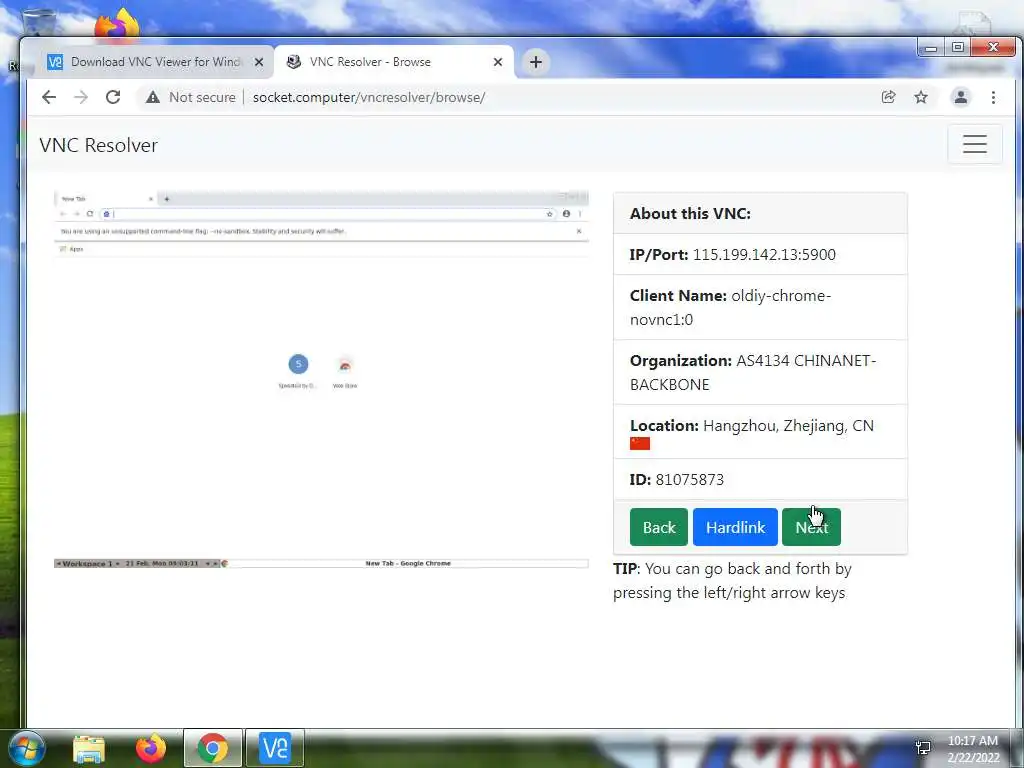The image size is (1024, 768).
Task: Click the TIP arrow keys text
Action: pos(732,581)
